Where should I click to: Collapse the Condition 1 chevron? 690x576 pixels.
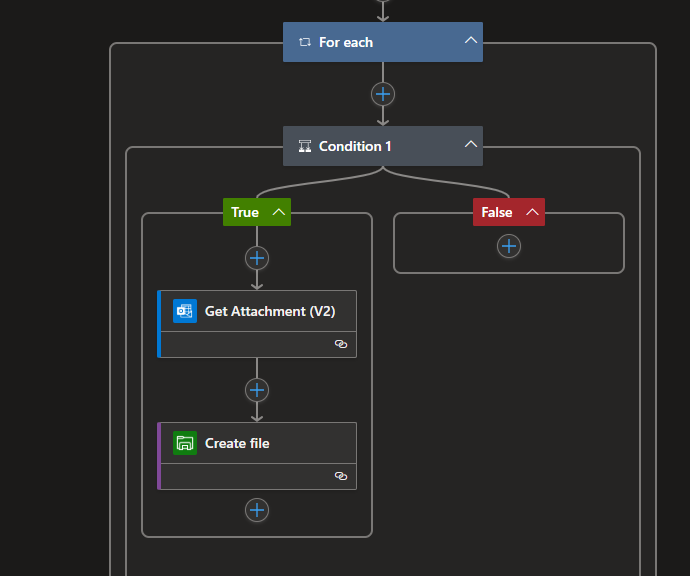pos(471,144)
